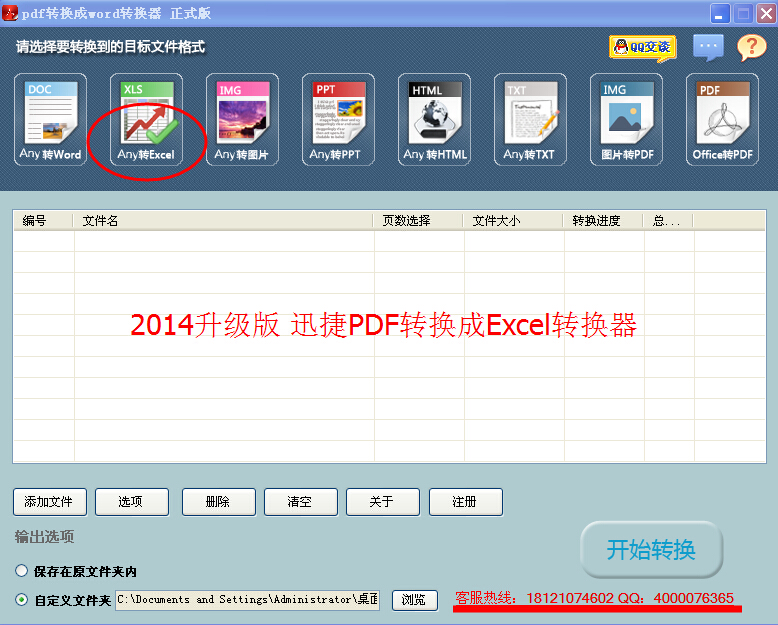The width and height of the screenshot is (778, 625).
Task: Select the Any转Word DOC conversion icon
Action: click(x=50, y=120)
